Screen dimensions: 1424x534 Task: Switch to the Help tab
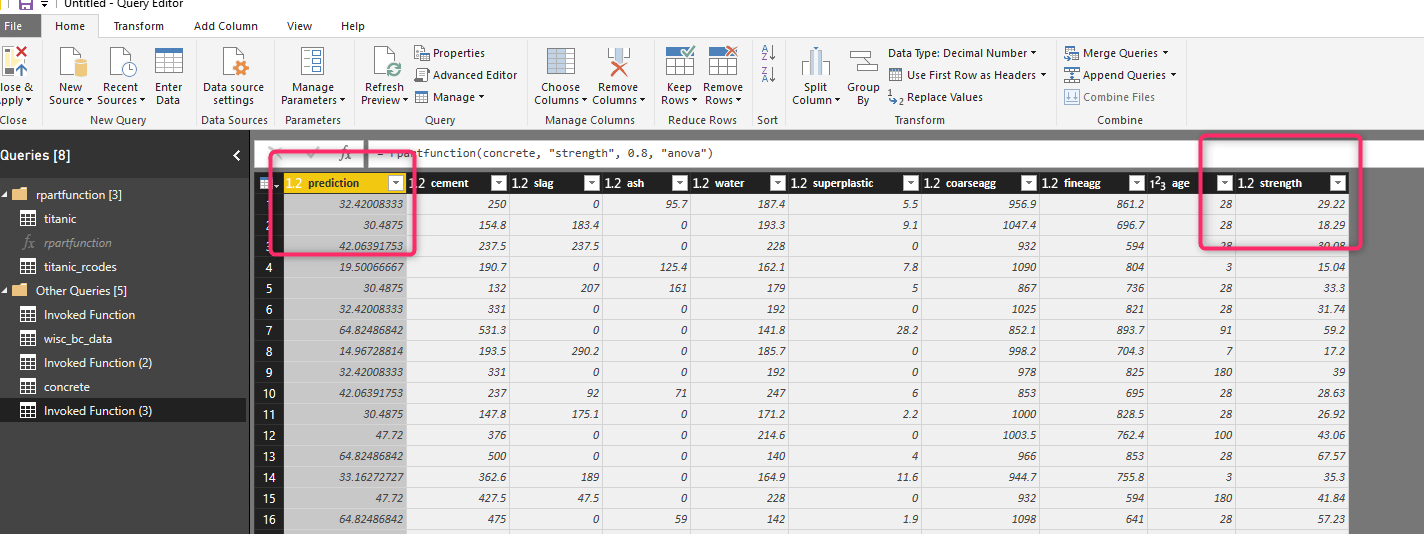coord(353,26)
